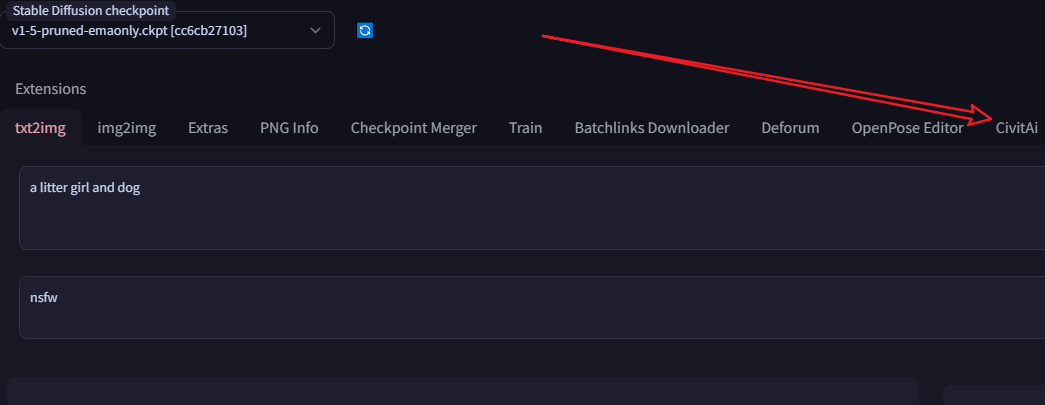1045x405 pixels.
Task: Select the Train tab
Action: coord(525,128)
